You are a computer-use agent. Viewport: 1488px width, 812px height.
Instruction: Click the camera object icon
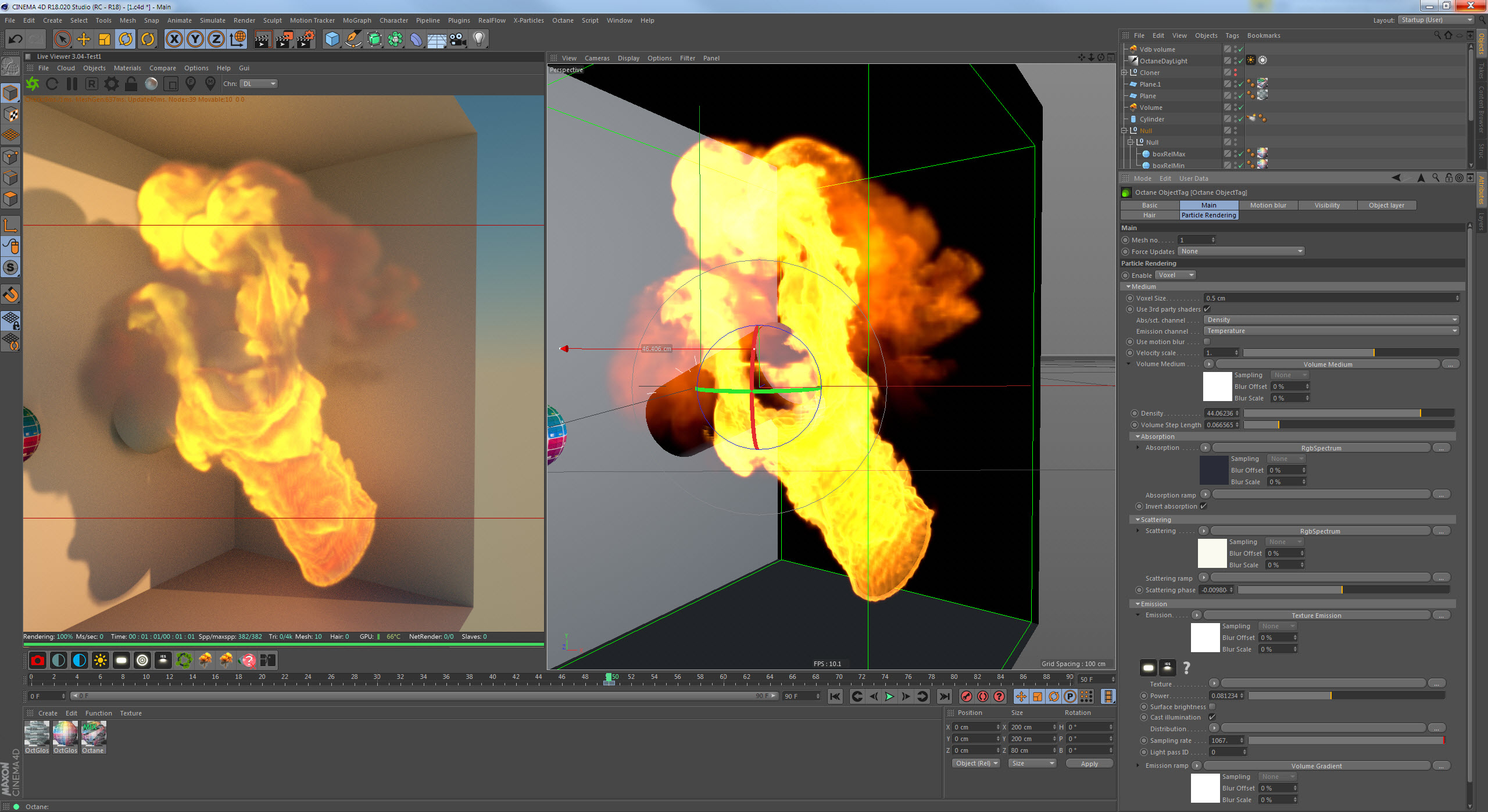point(458,39)
